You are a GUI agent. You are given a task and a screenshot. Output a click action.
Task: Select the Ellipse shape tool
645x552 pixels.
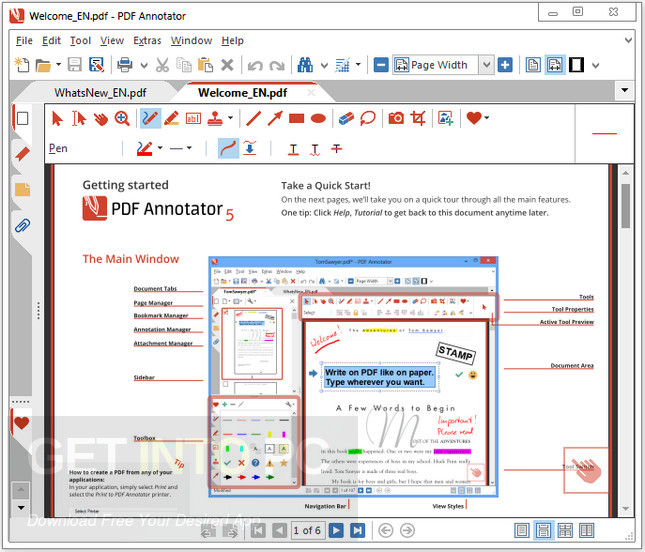tap(318, 119)
